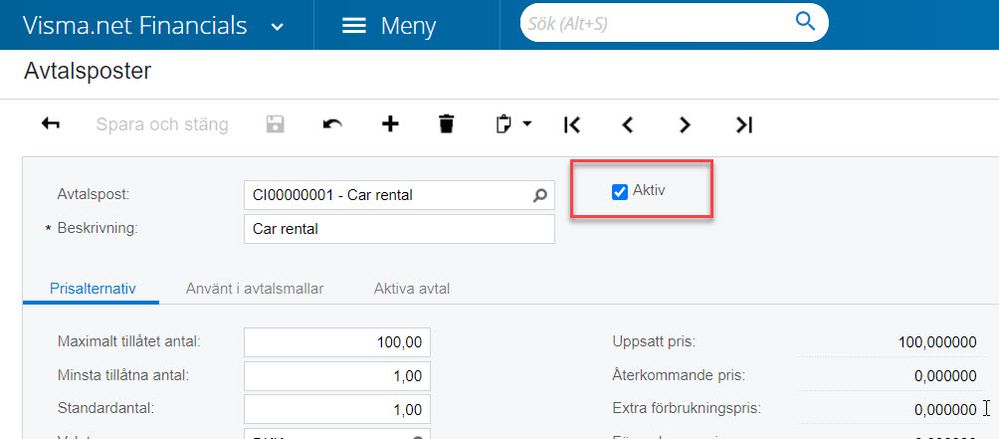
Task: Click the Återkommande pris label
Action: point(678,375)
